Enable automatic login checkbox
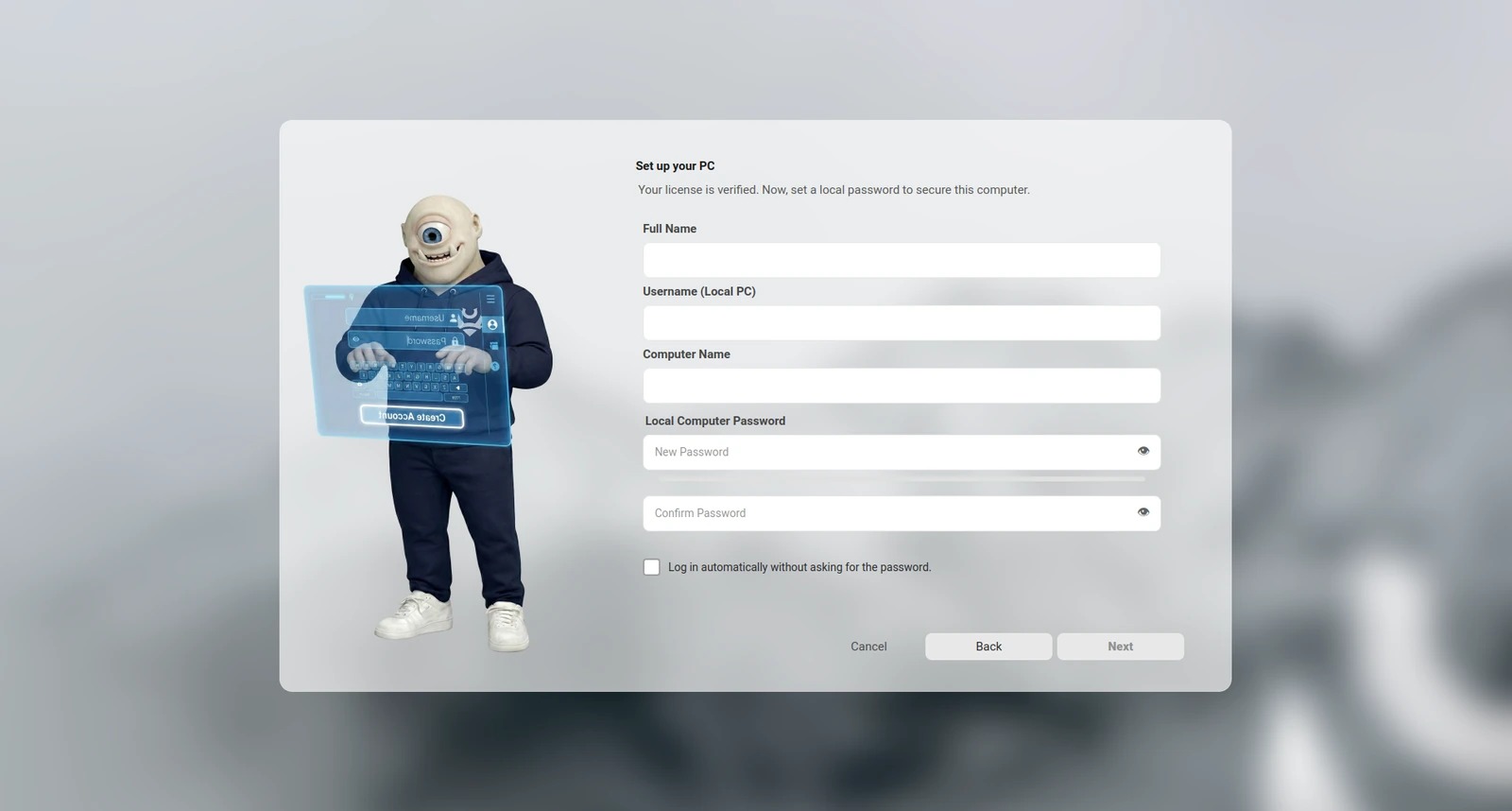The image size is (1512, 811). tap(652, 567)
